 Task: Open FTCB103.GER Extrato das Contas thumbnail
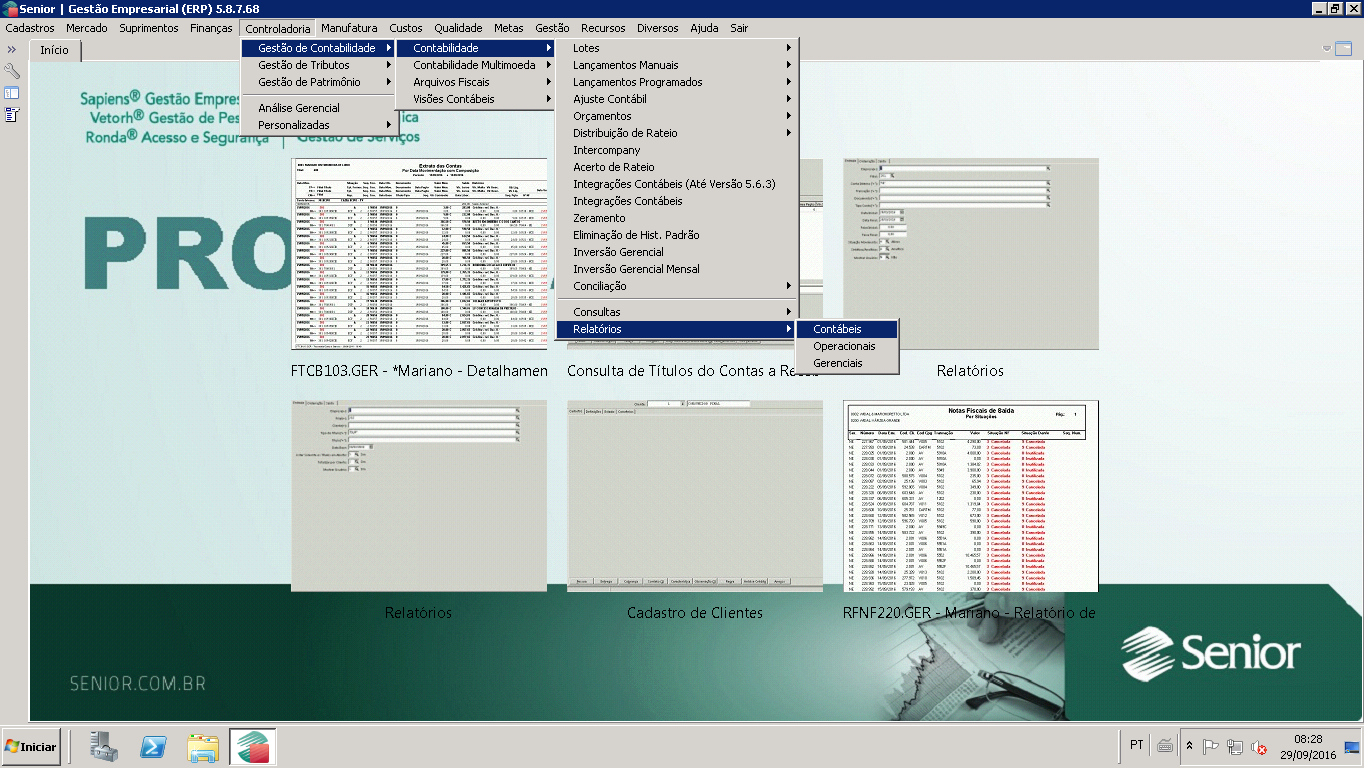(419, 254)
